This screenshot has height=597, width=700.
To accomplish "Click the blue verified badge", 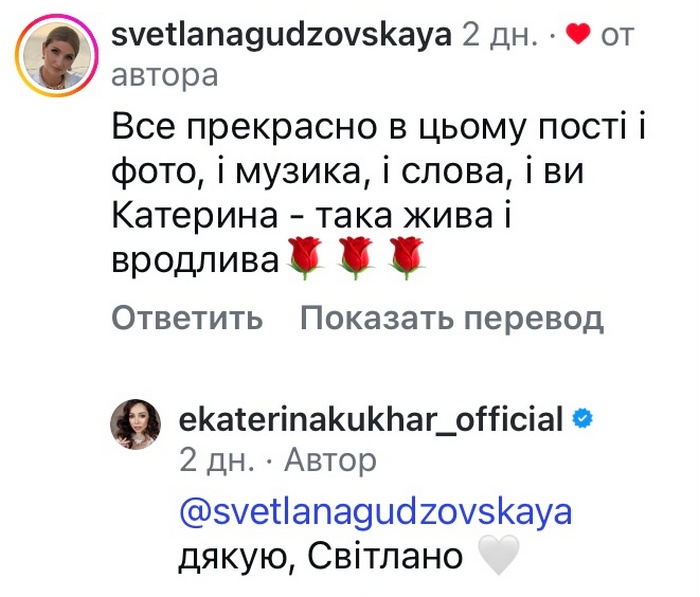I will (584, 419).
